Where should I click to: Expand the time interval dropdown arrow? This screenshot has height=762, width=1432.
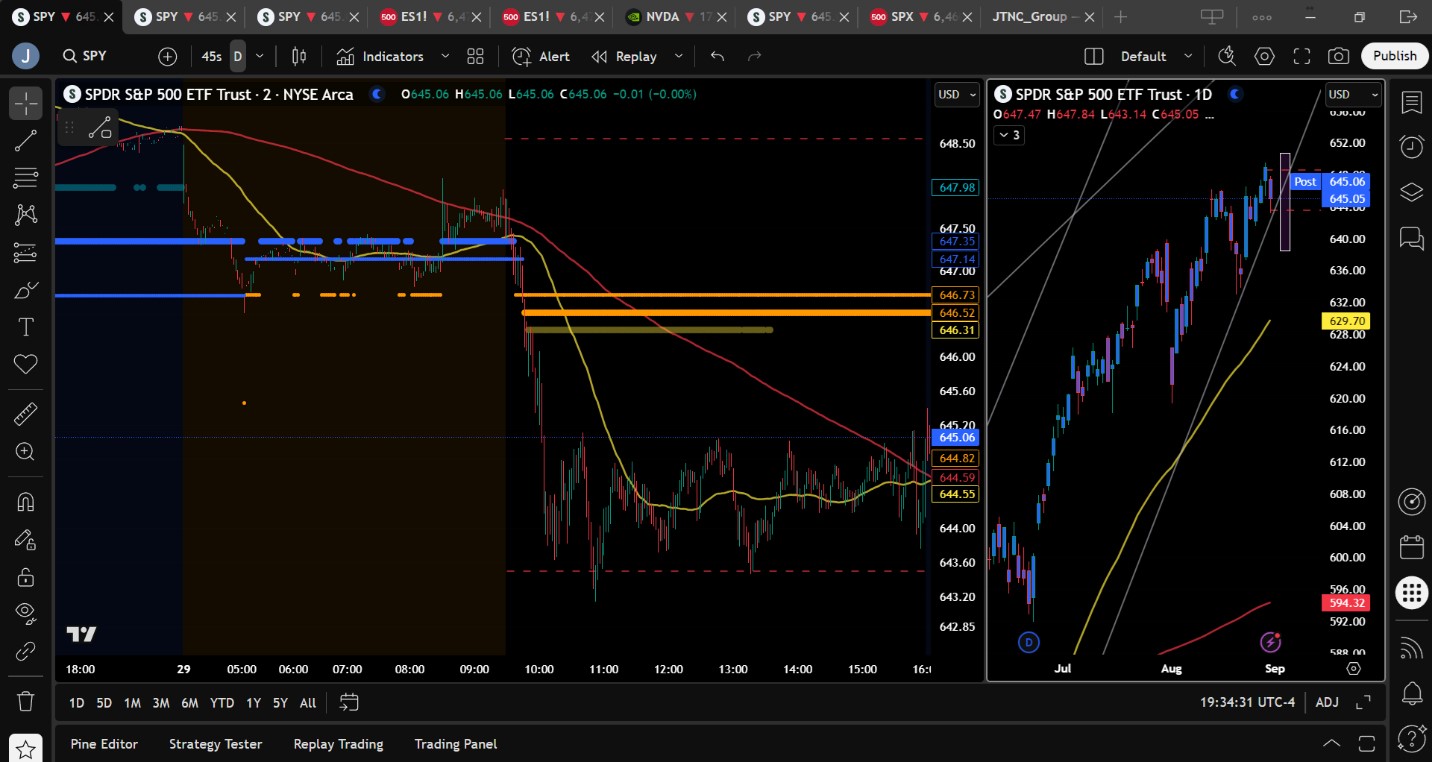click(260, 57)
